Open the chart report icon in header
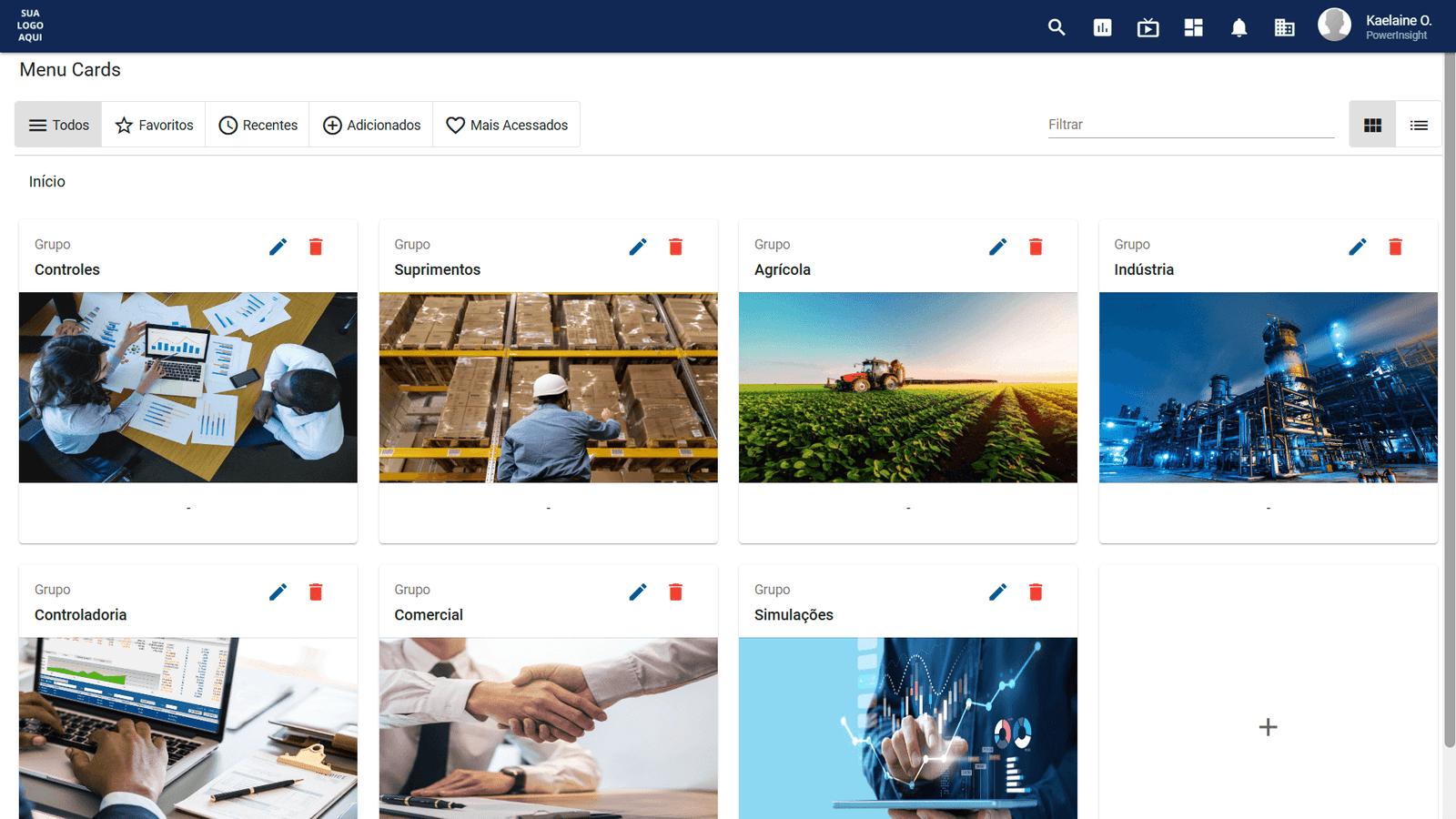 1102,27
